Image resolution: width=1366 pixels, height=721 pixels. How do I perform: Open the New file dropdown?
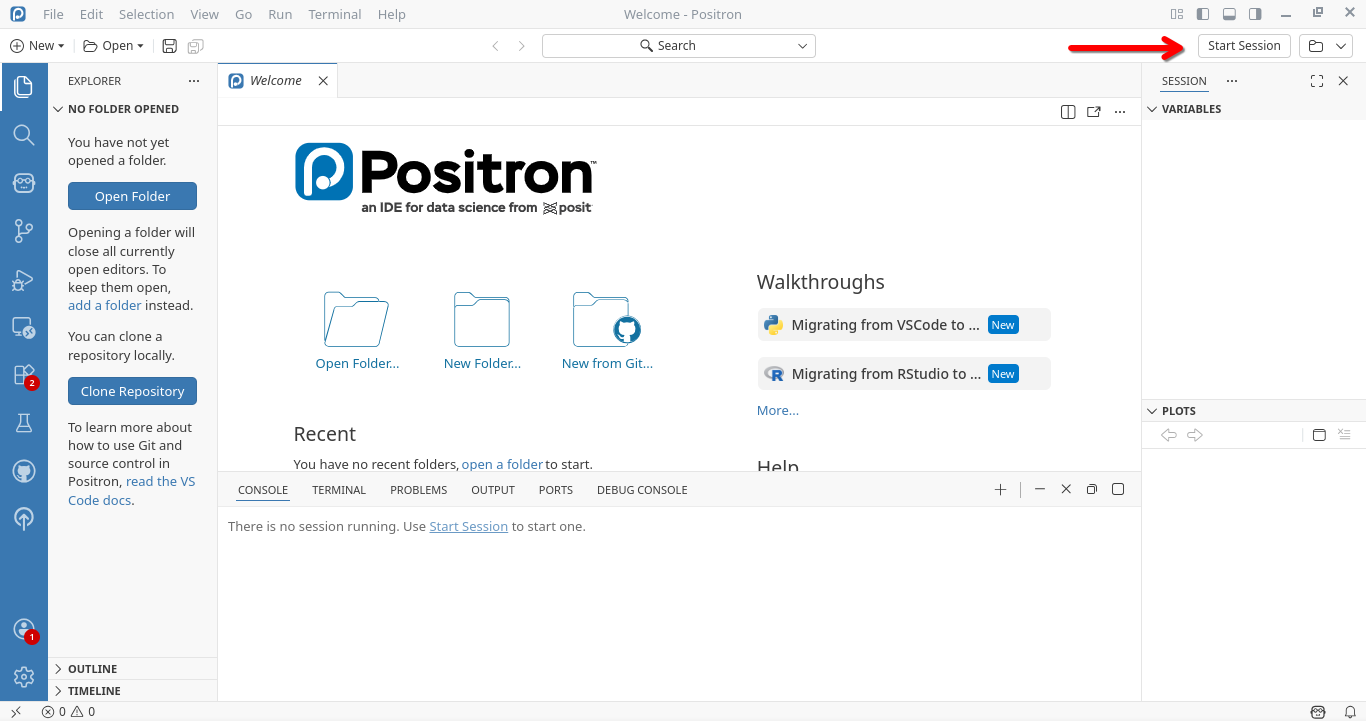point(37,46)
